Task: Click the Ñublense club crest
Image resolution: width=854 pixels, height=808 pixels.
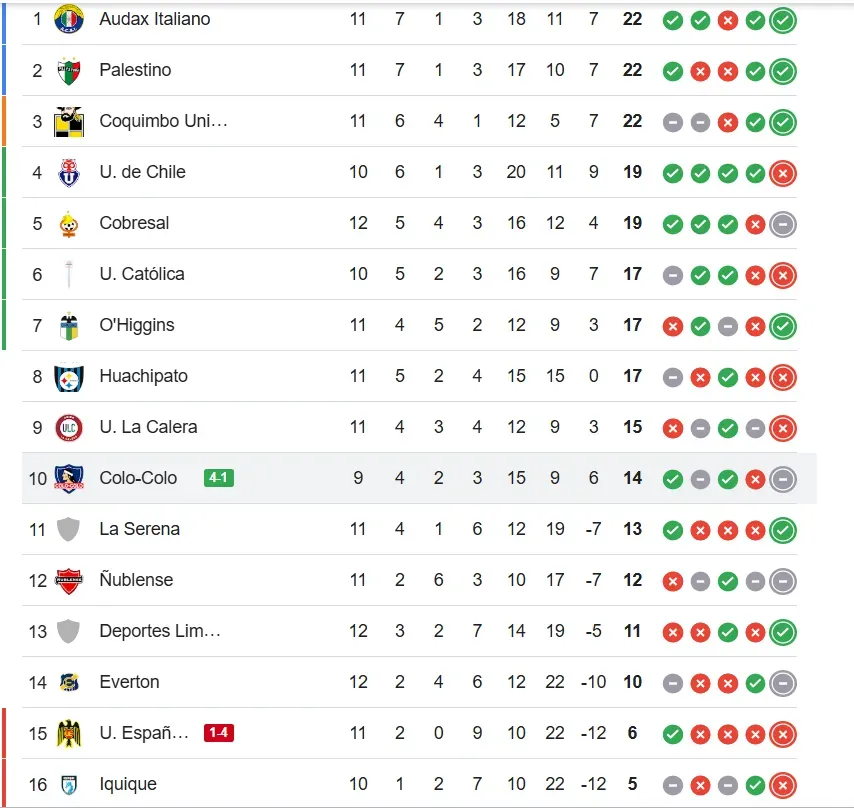Action: [68, 580]
